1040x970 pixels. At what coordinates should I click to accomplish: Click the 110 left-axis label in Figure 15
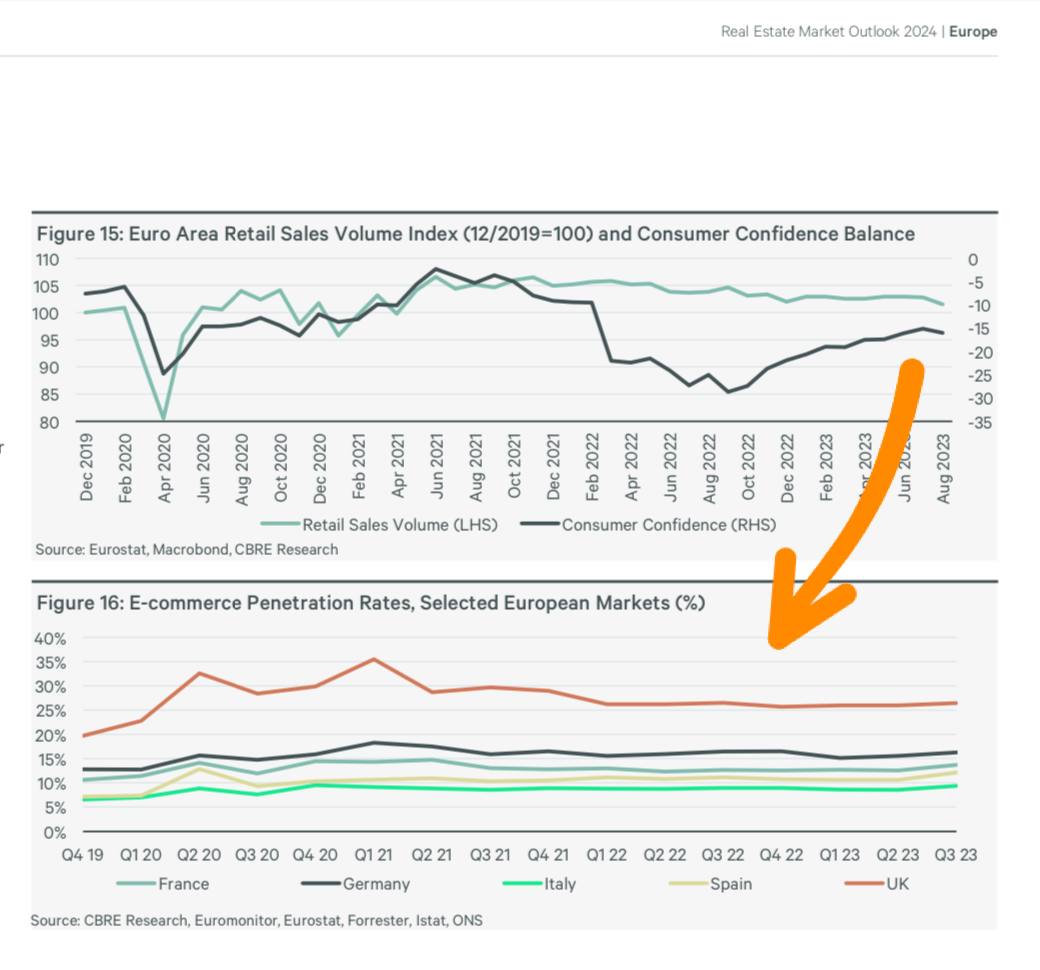coord(48,259)
